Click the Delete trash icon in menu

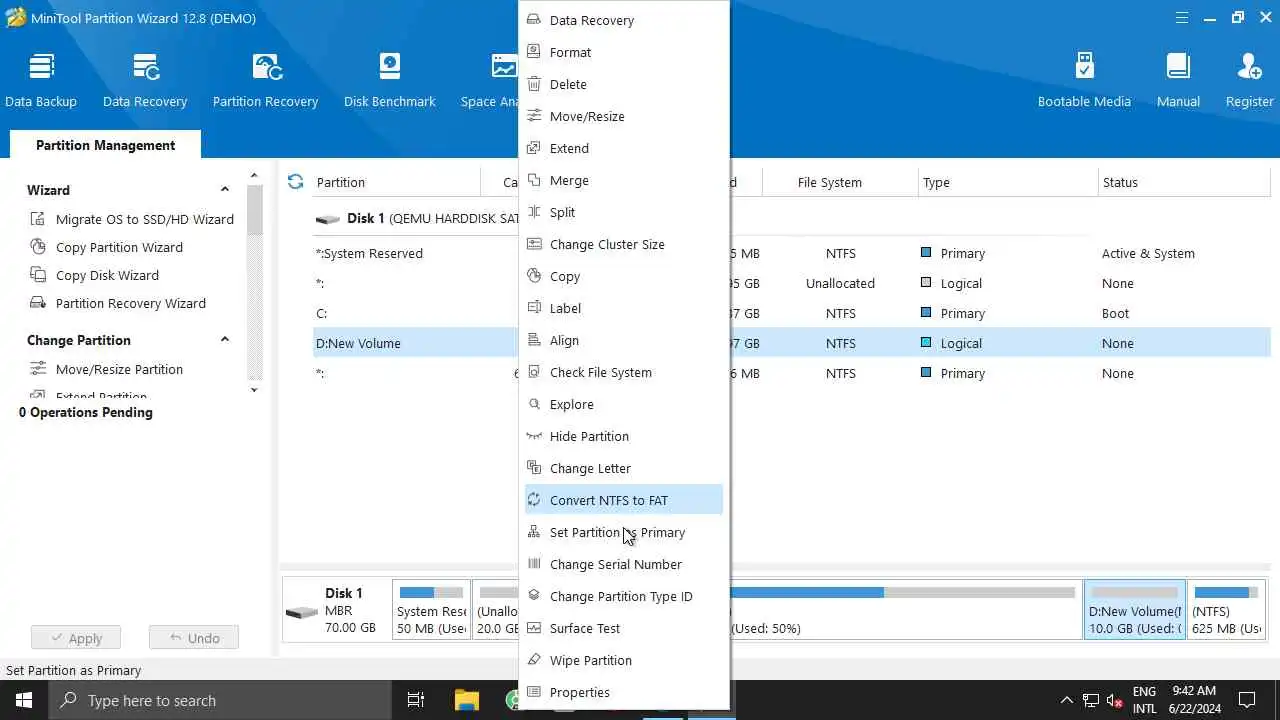534,84
